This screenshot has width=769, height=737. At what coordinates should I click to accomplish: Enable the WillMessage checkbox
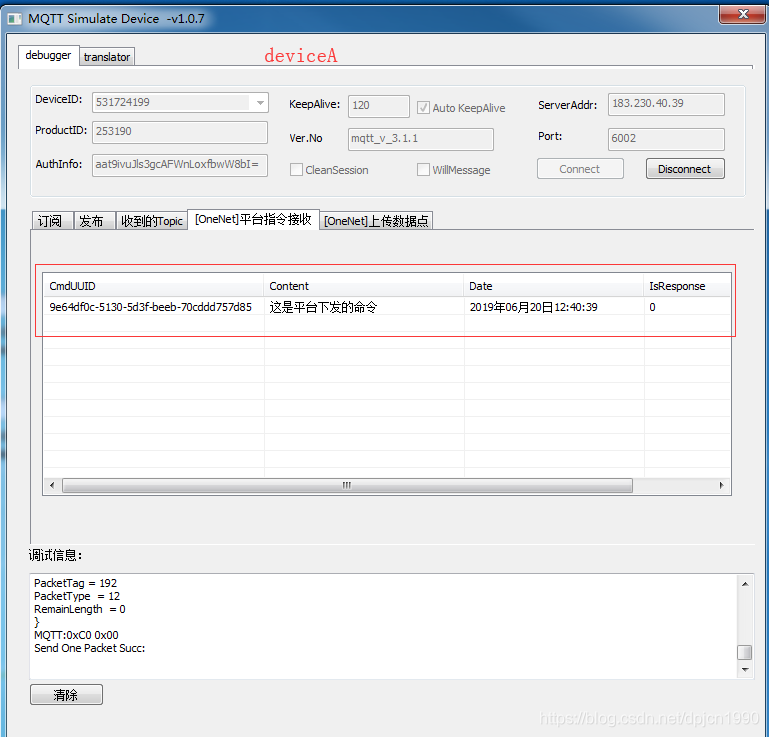point(423,170)
